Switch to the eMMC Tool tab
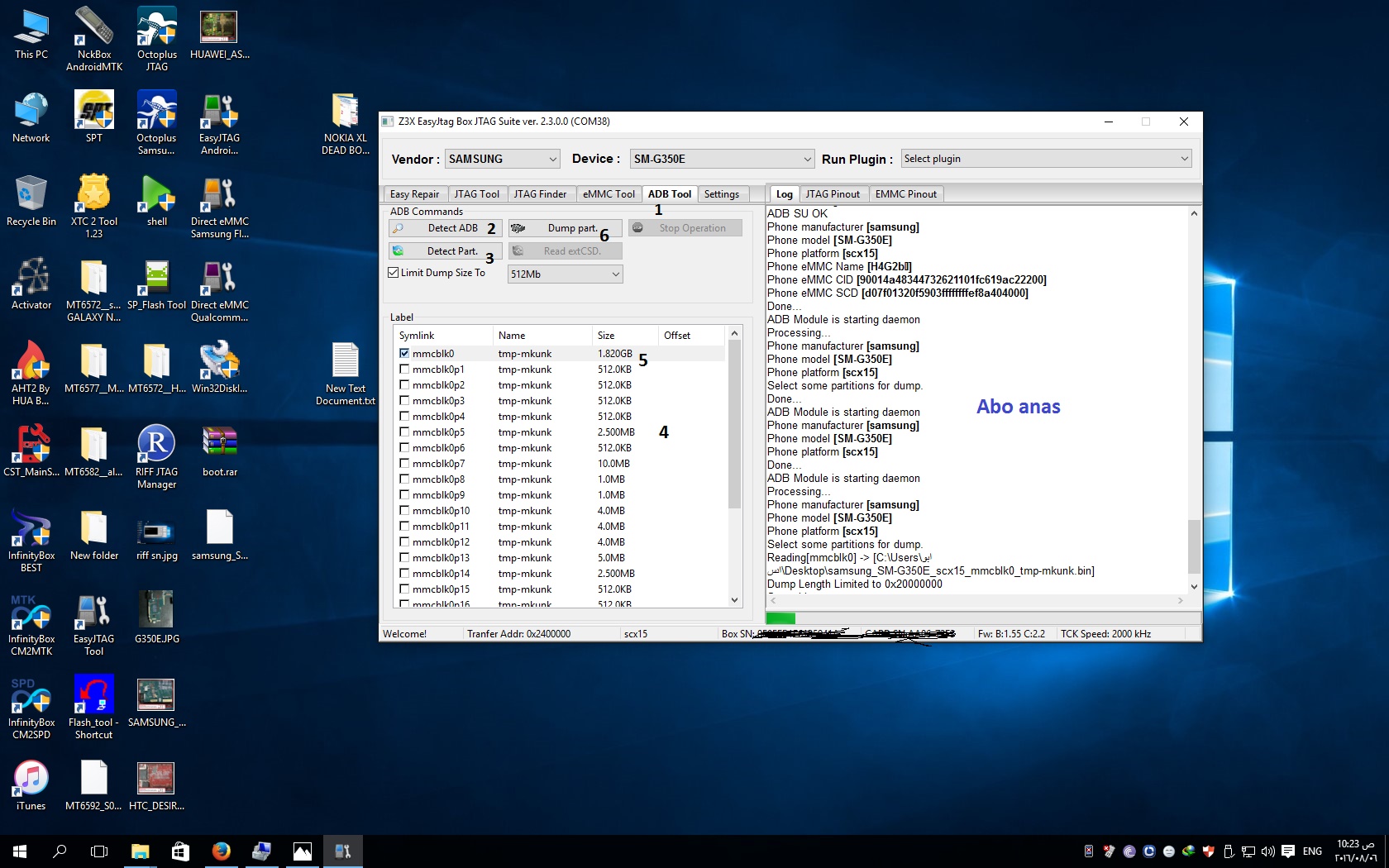 (x=609, y=194)
